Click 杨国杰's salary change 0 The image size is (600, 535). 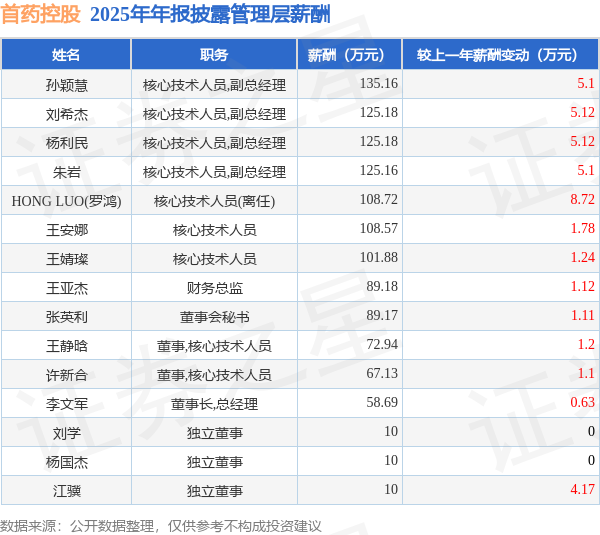[x=591, y=460]
